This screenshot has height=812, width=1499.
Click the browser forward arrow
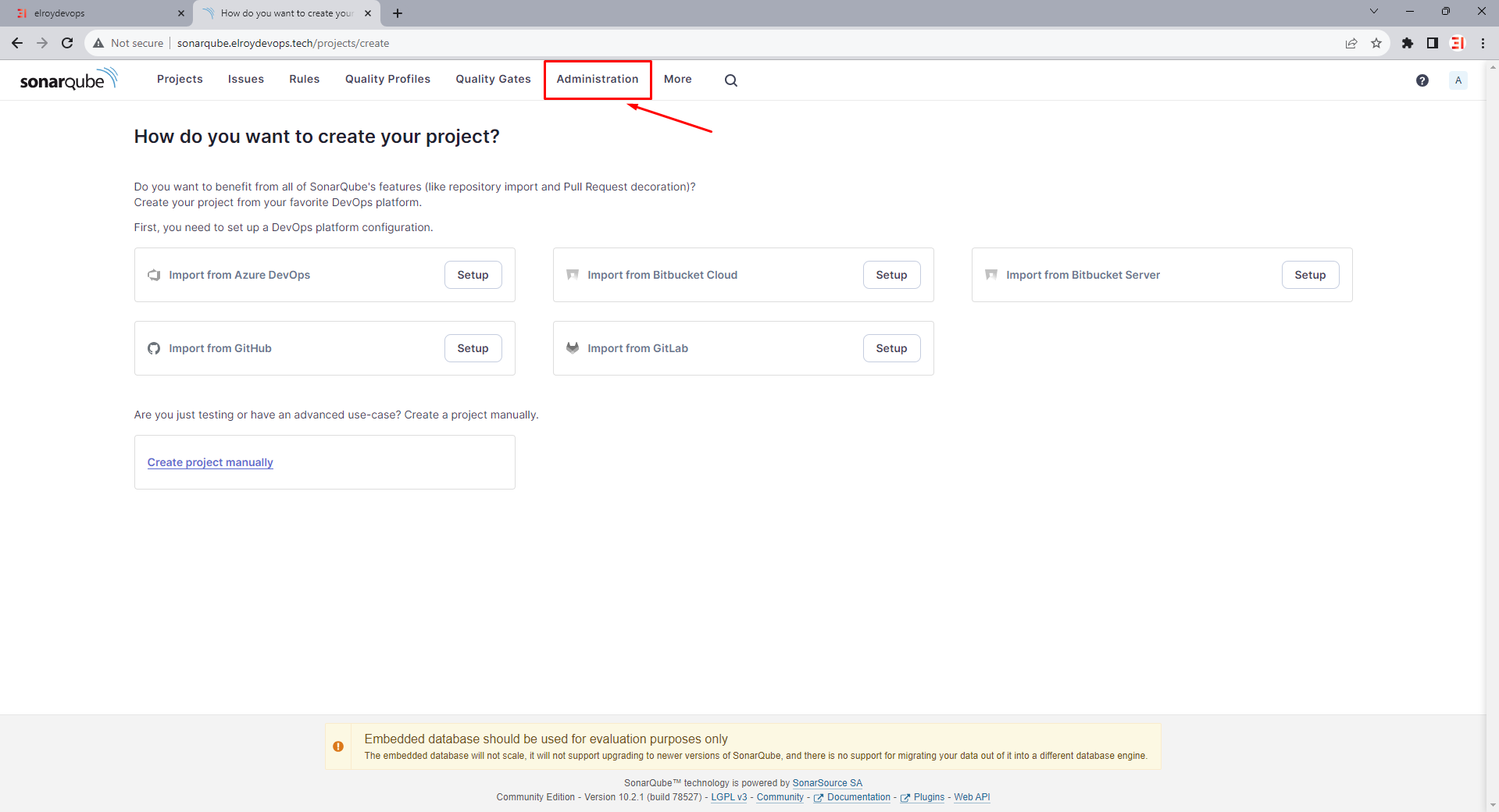(x=42, y=43)
